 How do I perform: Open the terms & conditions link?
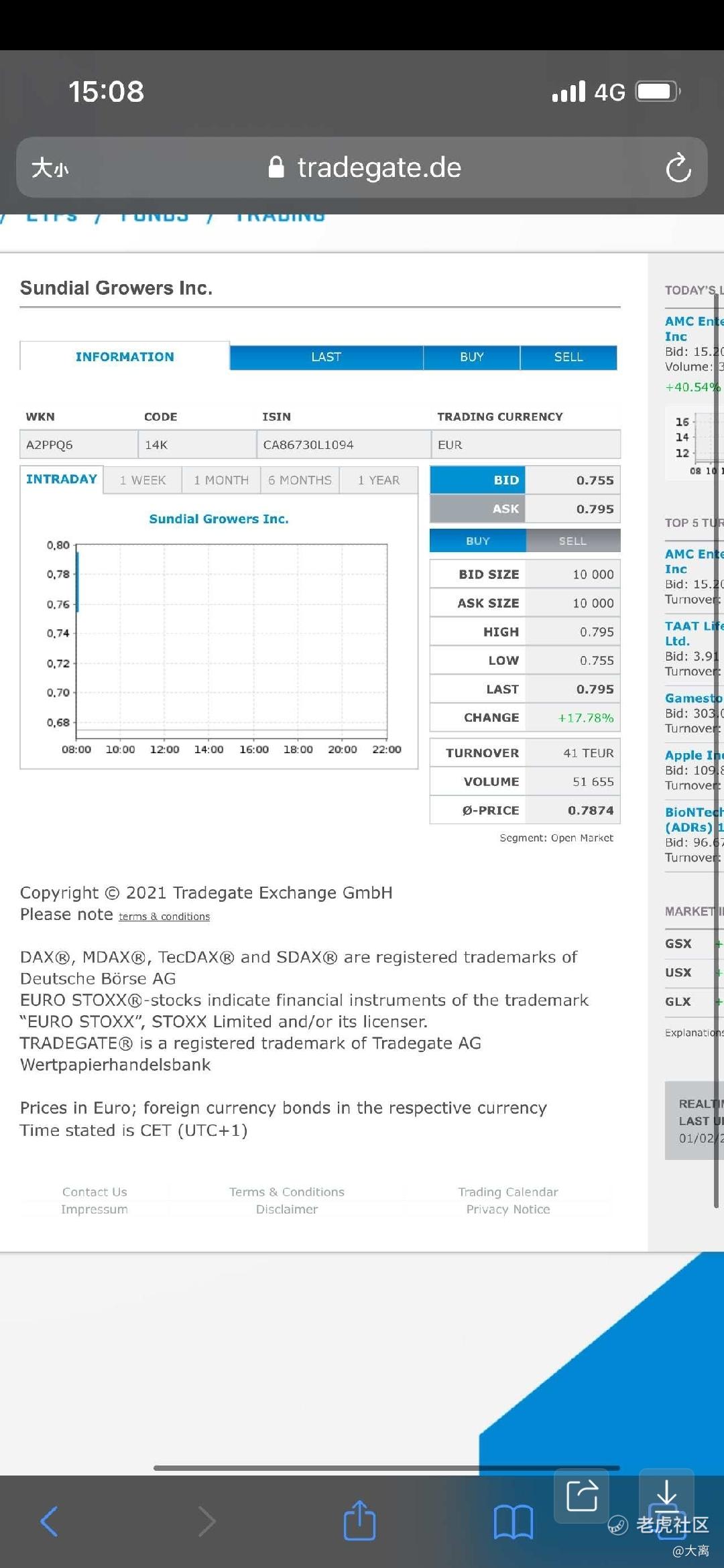click(x=164, y=917)
